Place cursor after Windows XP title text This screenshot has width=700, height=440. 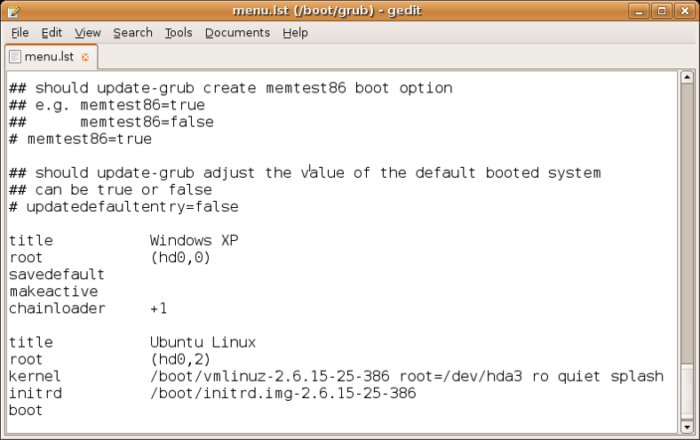239,241
